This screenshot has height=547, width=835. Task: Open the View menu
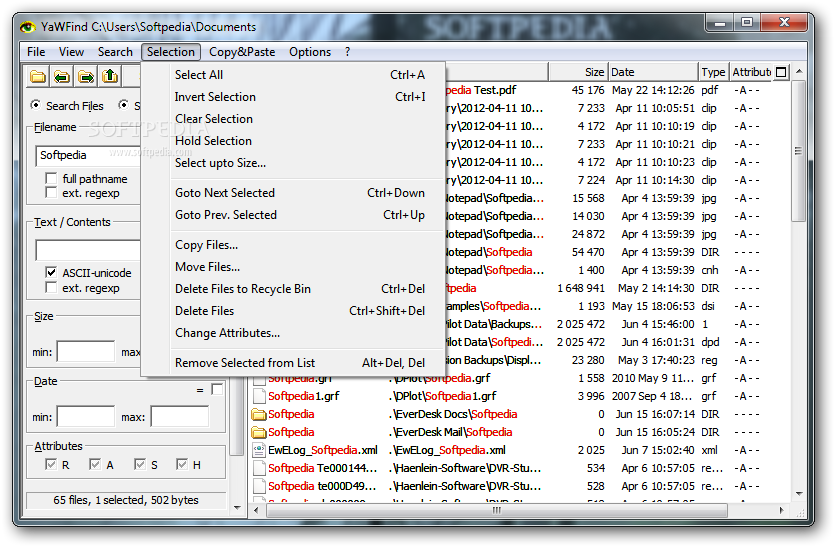pyautogui.click(x=71, y=52)
